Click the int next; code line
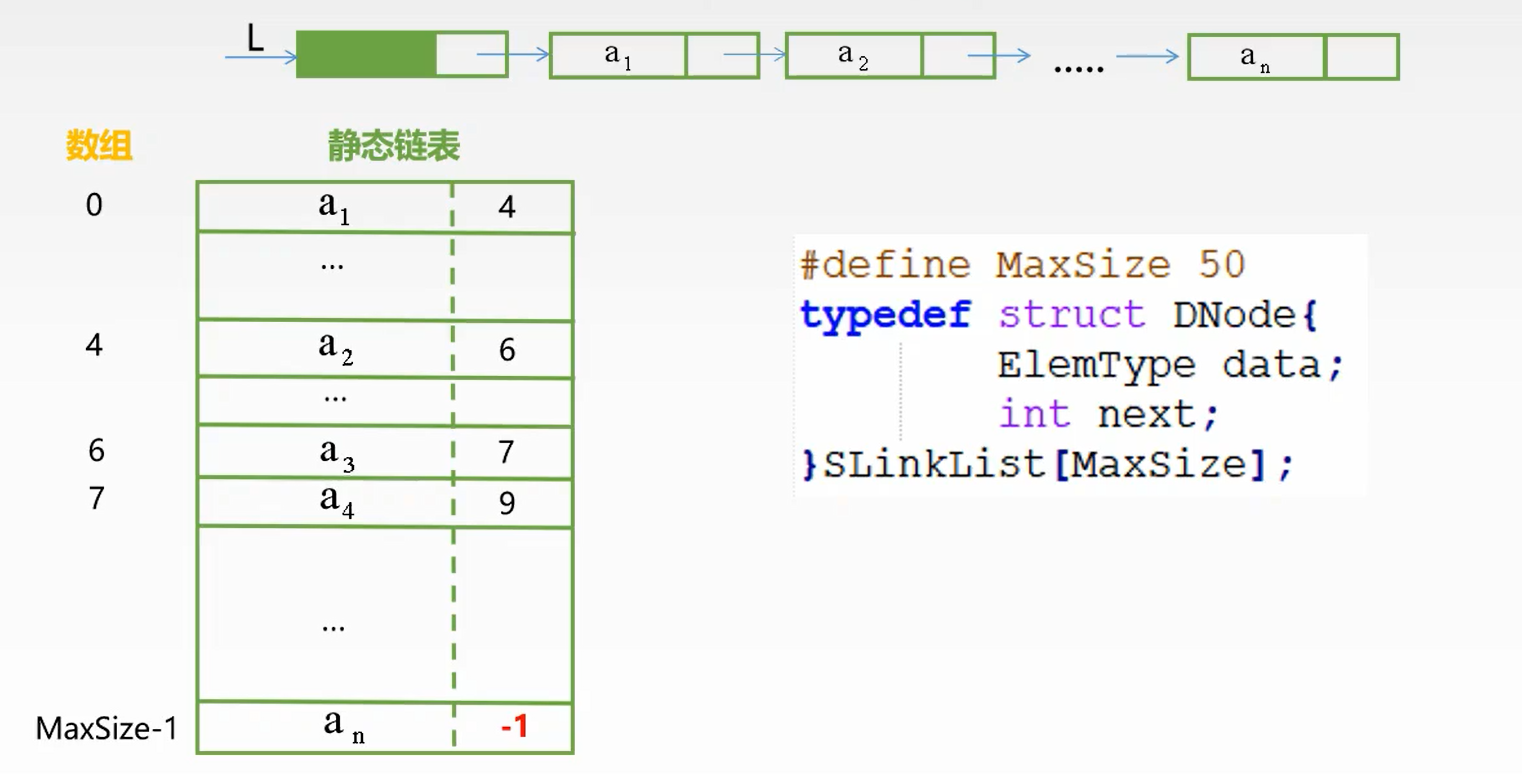1522x774 pixels. (1109, 414)
